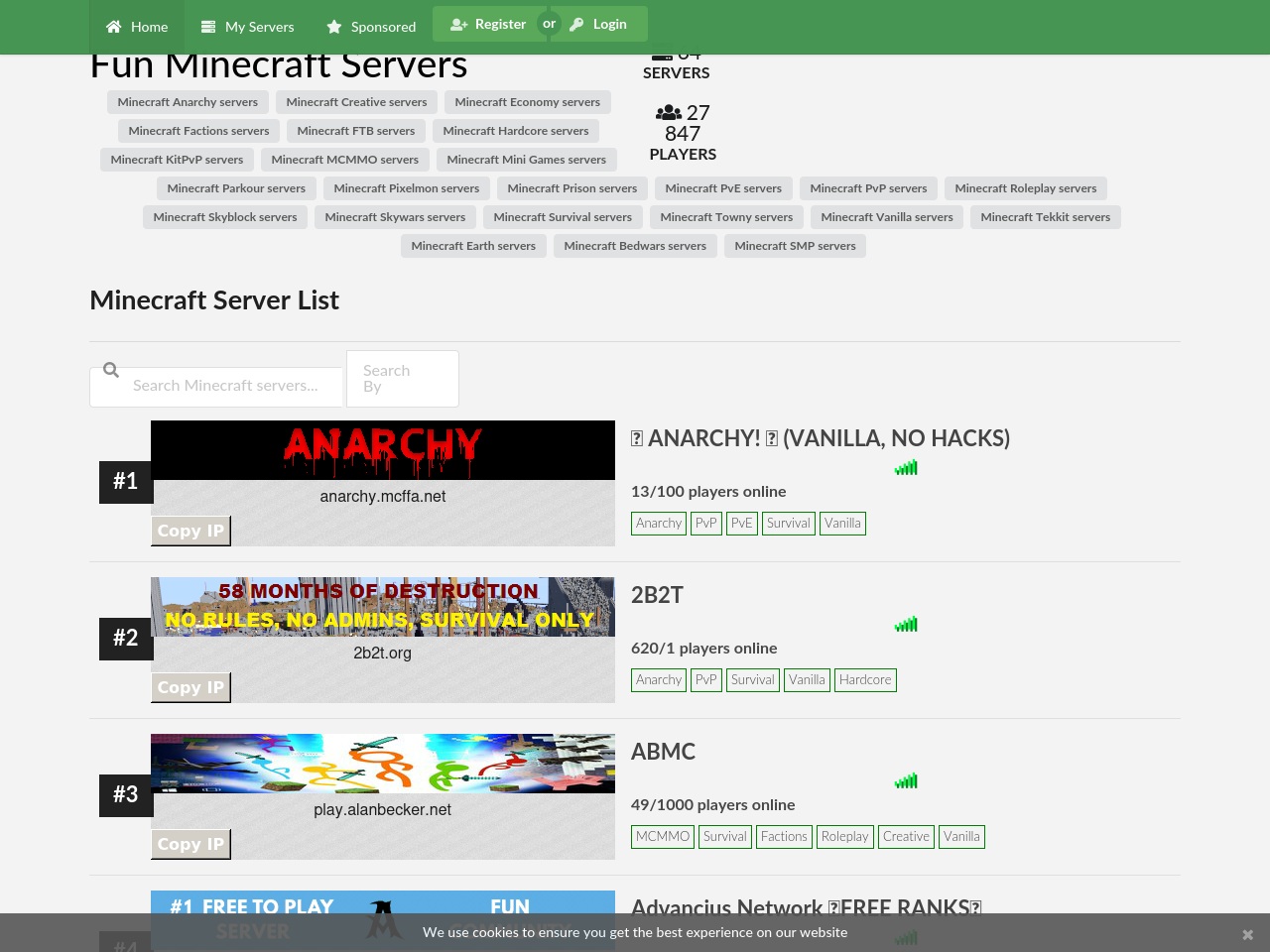Open the My Servers menu item

(x=248, y=27)
